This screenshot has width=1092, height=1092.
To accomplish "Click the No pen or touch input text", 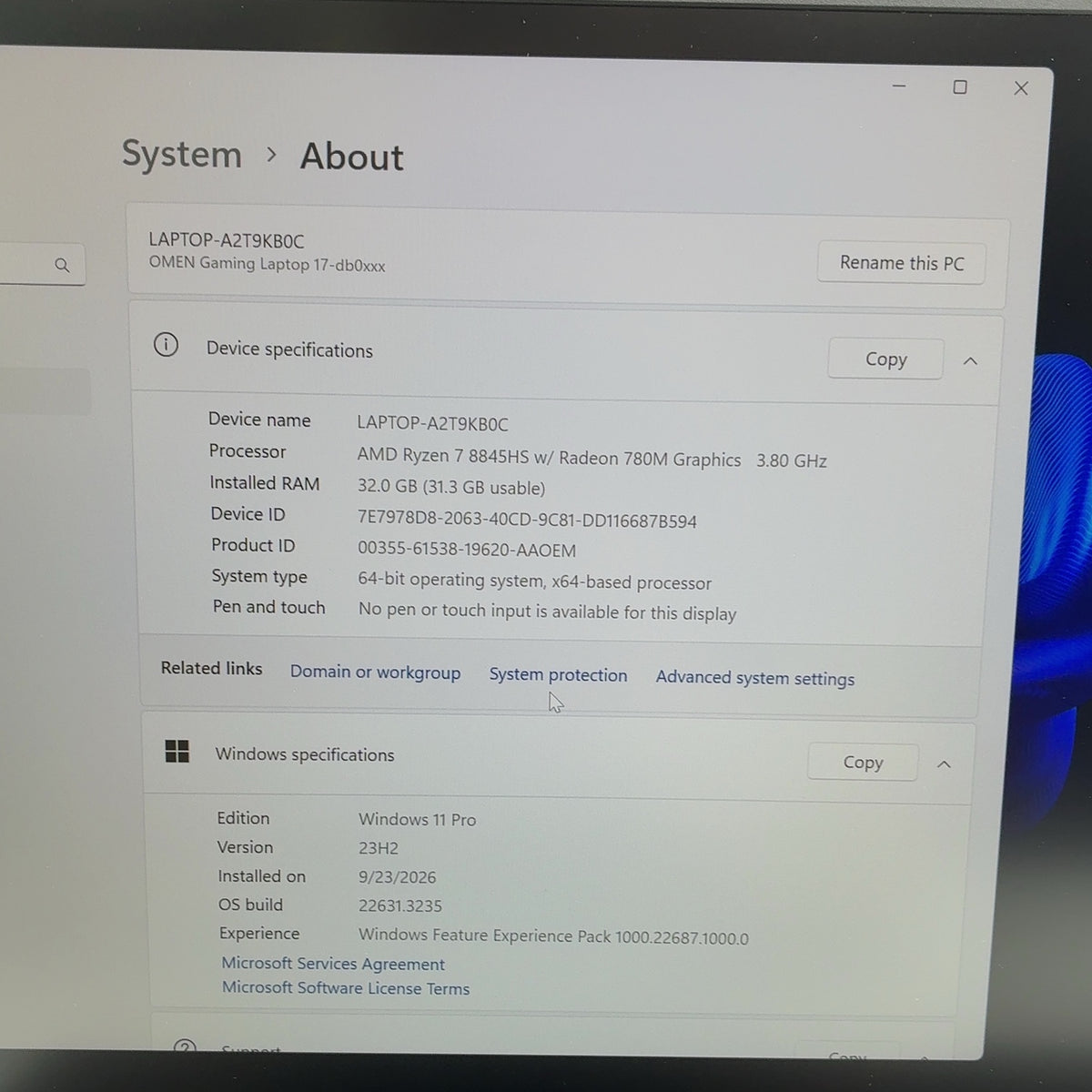I will tap(548, 612).
